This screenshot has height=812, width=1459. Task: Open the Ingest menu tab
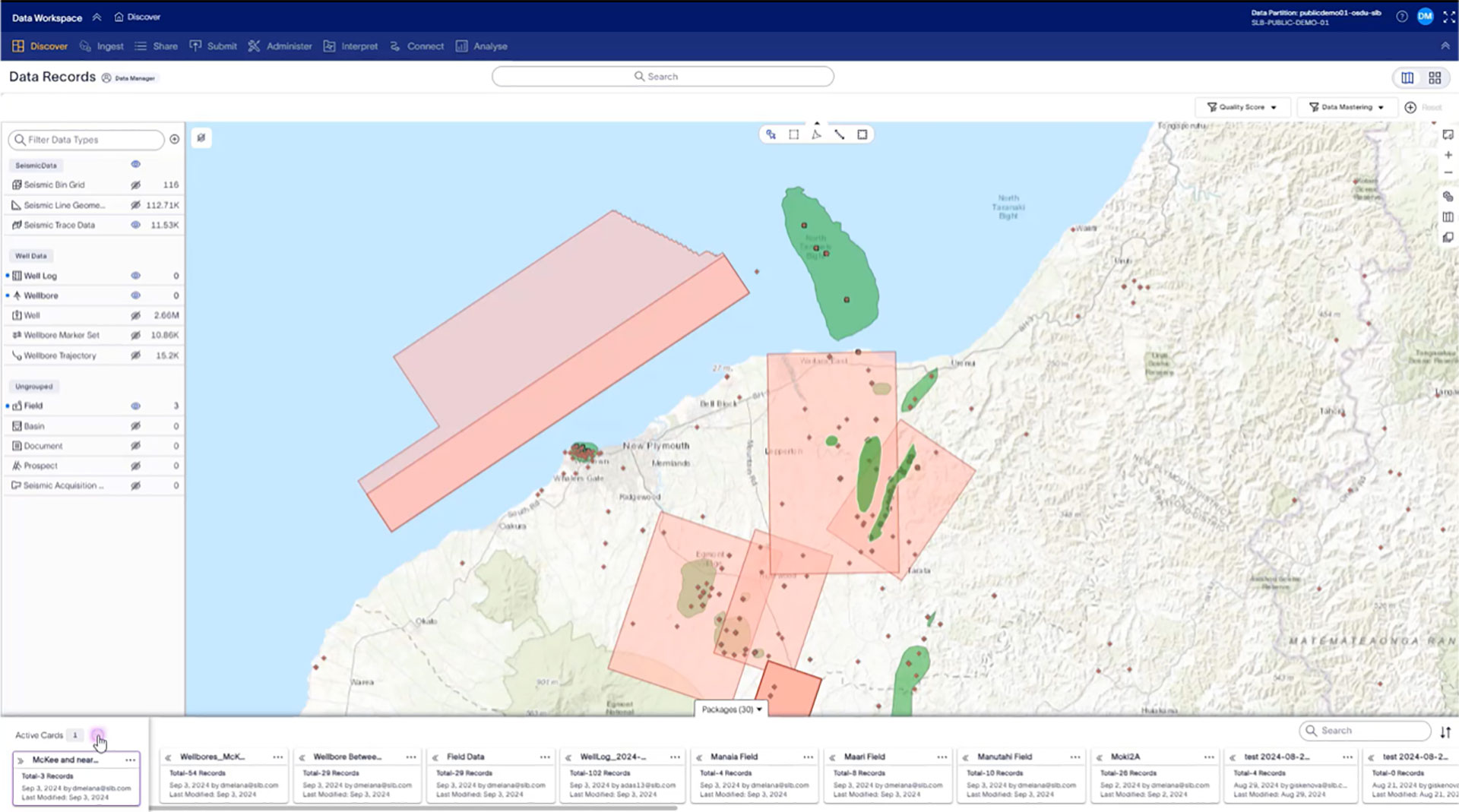pos(102,46)
